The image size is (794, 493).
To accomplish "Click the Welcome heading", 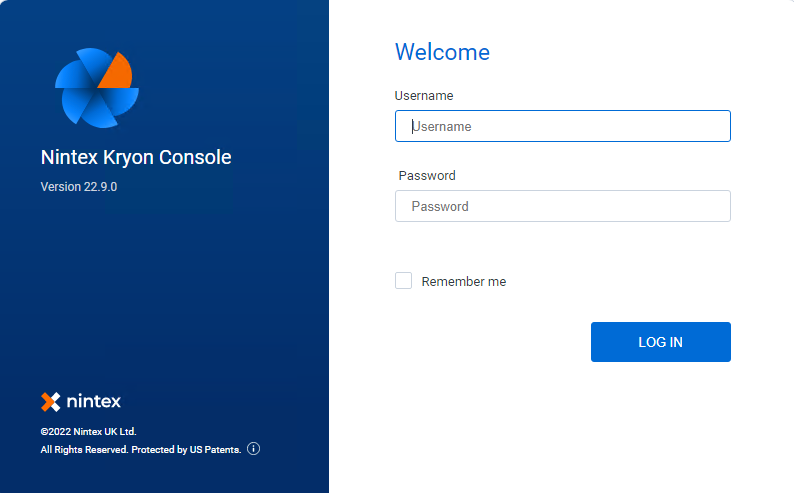I will click(442, 52).
